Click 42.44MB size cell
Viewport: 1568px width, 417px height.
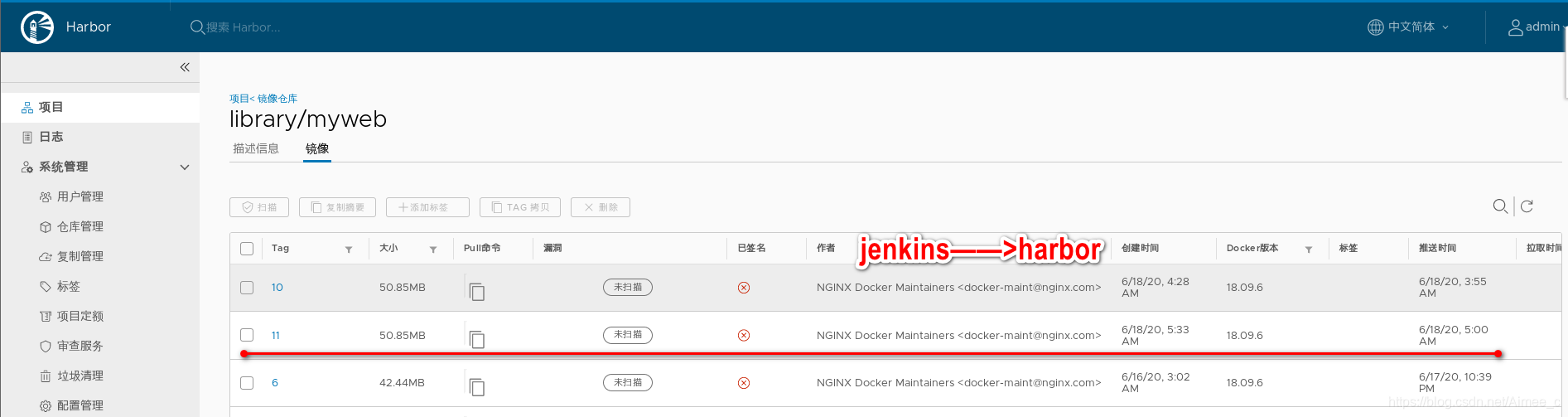click(403, 383)
